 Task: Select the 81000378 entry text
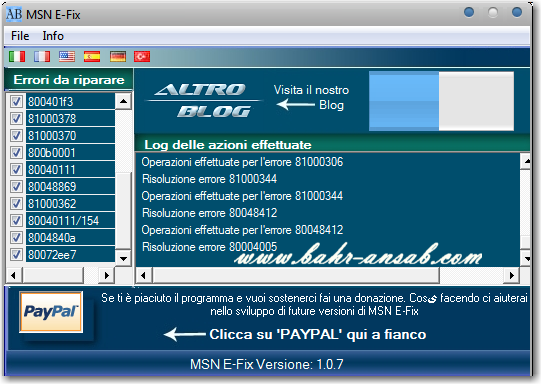pyautogui.click(x=52, y=119)
